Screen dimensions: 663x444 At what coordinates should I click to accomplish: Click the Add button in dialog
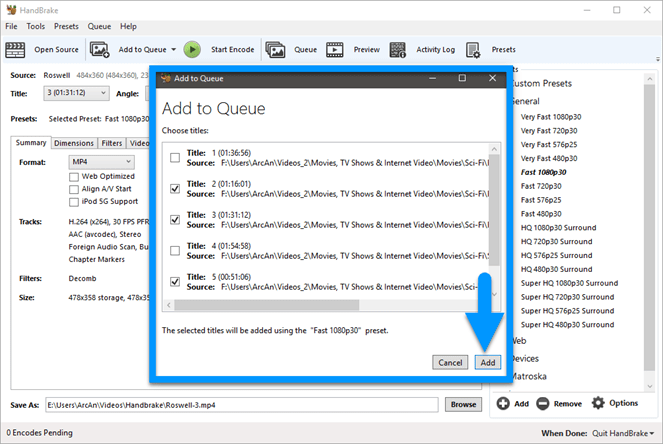pos(488,362)
